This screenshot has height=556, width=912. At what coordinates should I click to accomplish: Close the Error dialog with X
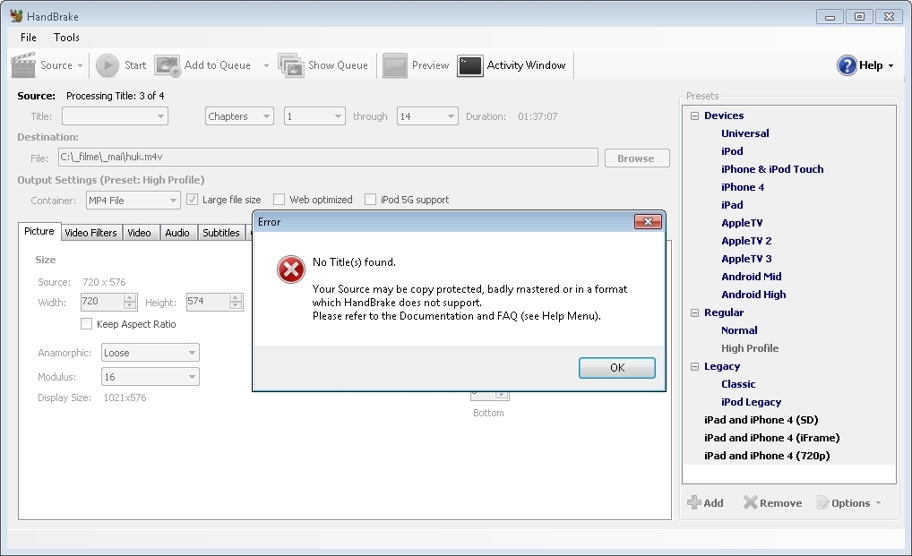[x=648, y=222]
